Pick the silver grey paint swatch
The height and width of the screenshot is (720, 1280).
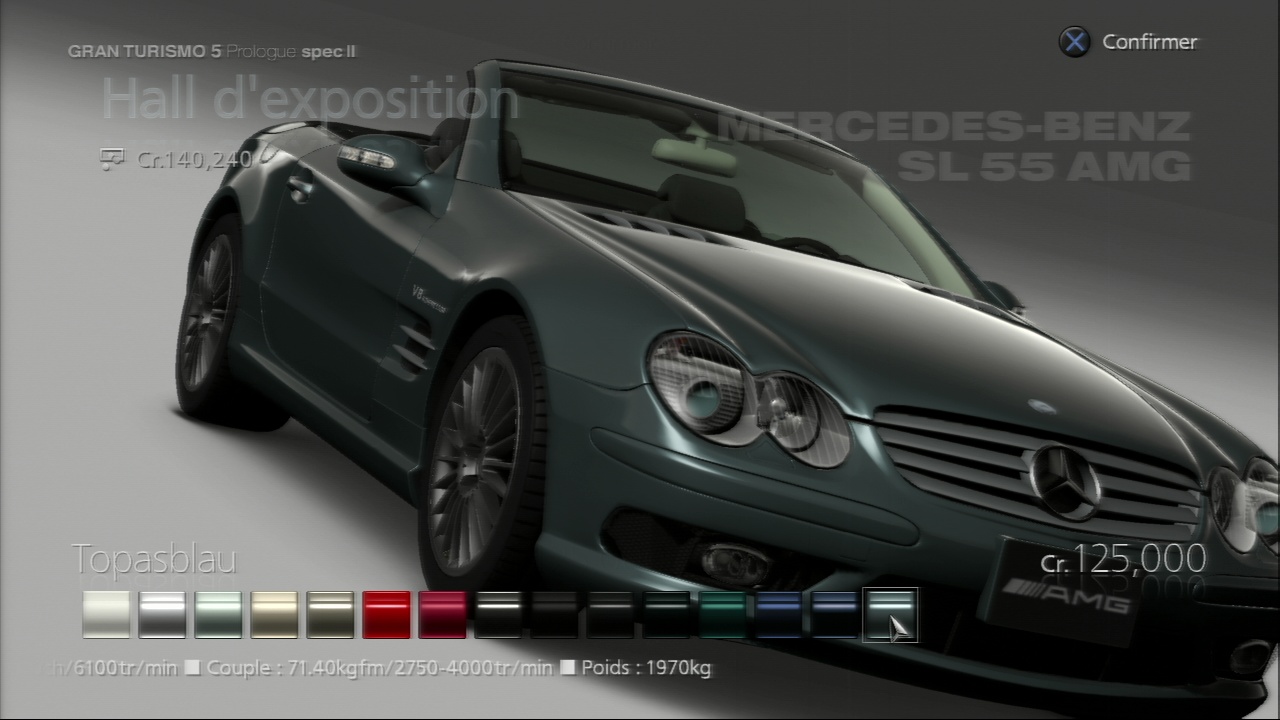coord(162,614)
